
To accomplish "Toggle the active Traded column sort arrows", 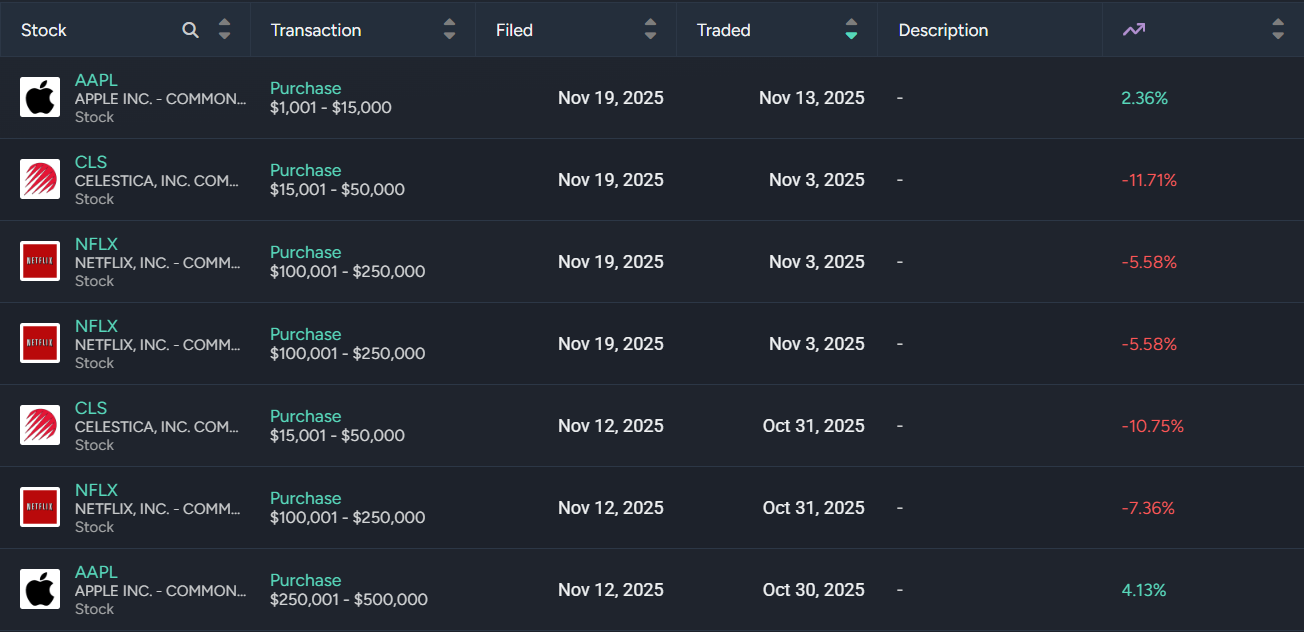I will [851, 30].
